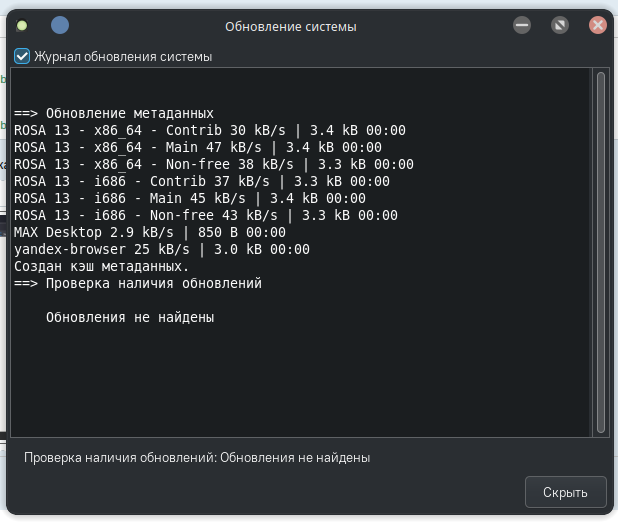
Task: Close the system update window
Action: [x=597, y=26]
